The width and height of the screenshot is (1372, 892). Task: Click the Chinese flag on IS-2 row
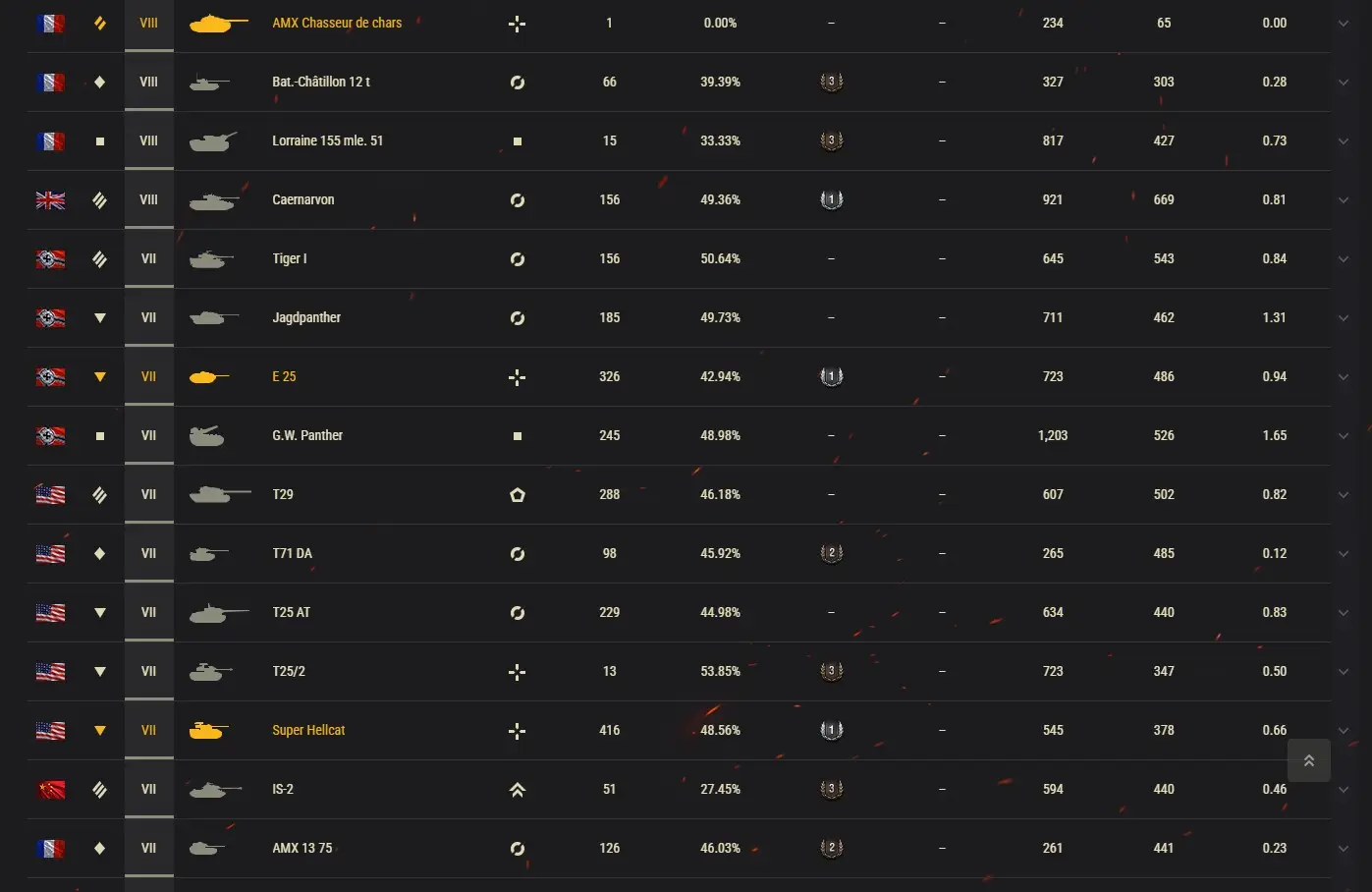(x=50, y=790)
